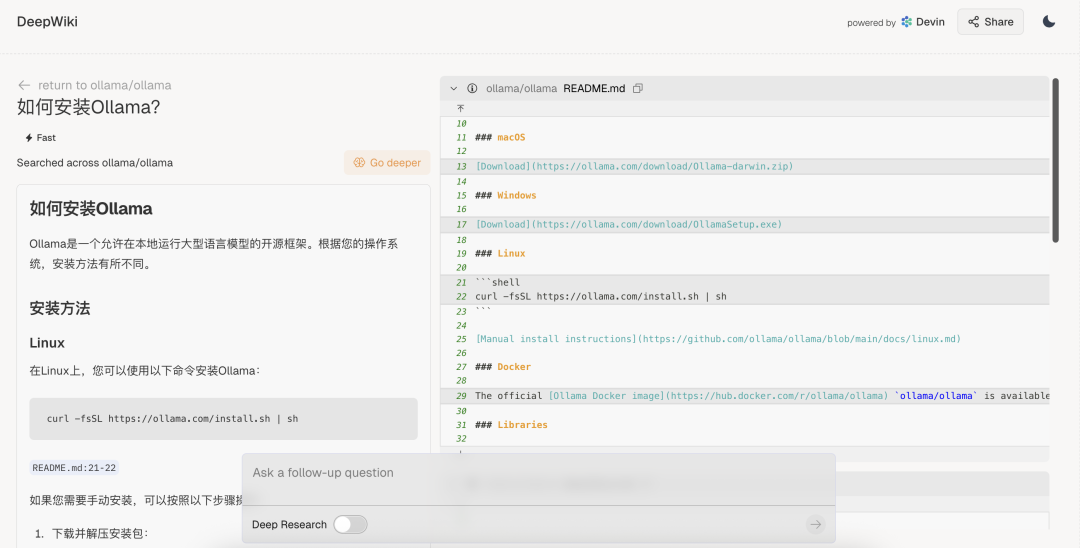Collapse the README.md file panel chevron

coord(453,88)
